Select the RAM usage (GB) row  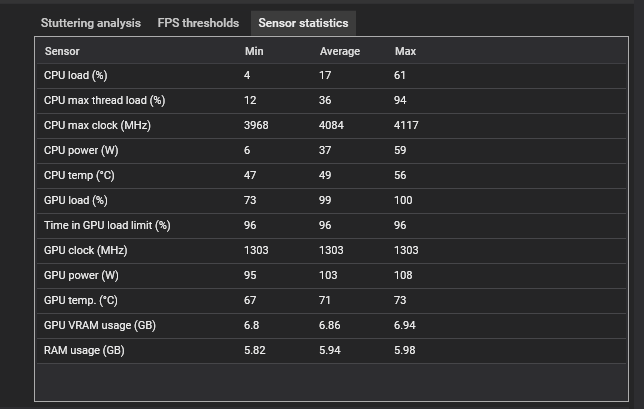(331, 351)
